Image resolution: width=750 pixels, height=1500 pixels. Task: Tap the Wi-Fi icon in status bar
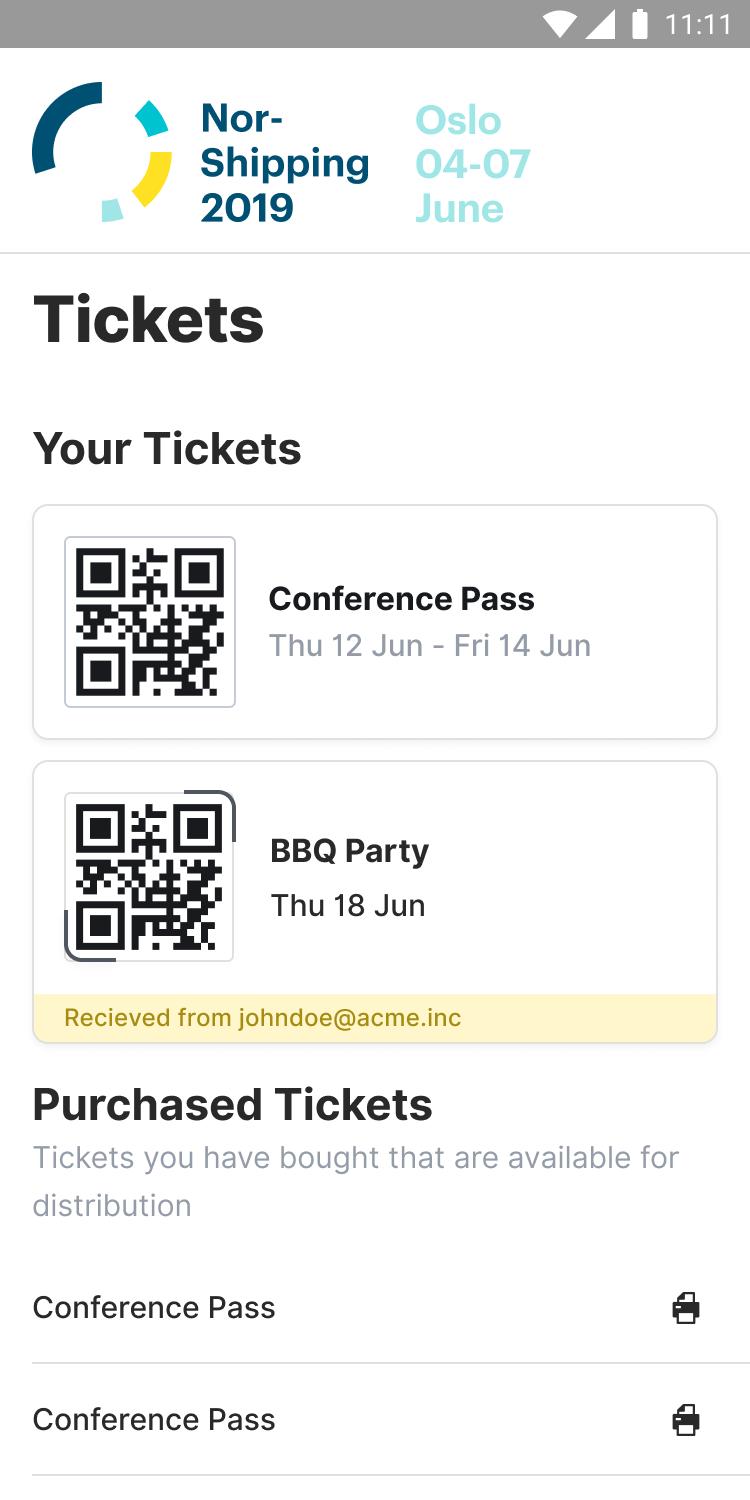coord(560,25)
